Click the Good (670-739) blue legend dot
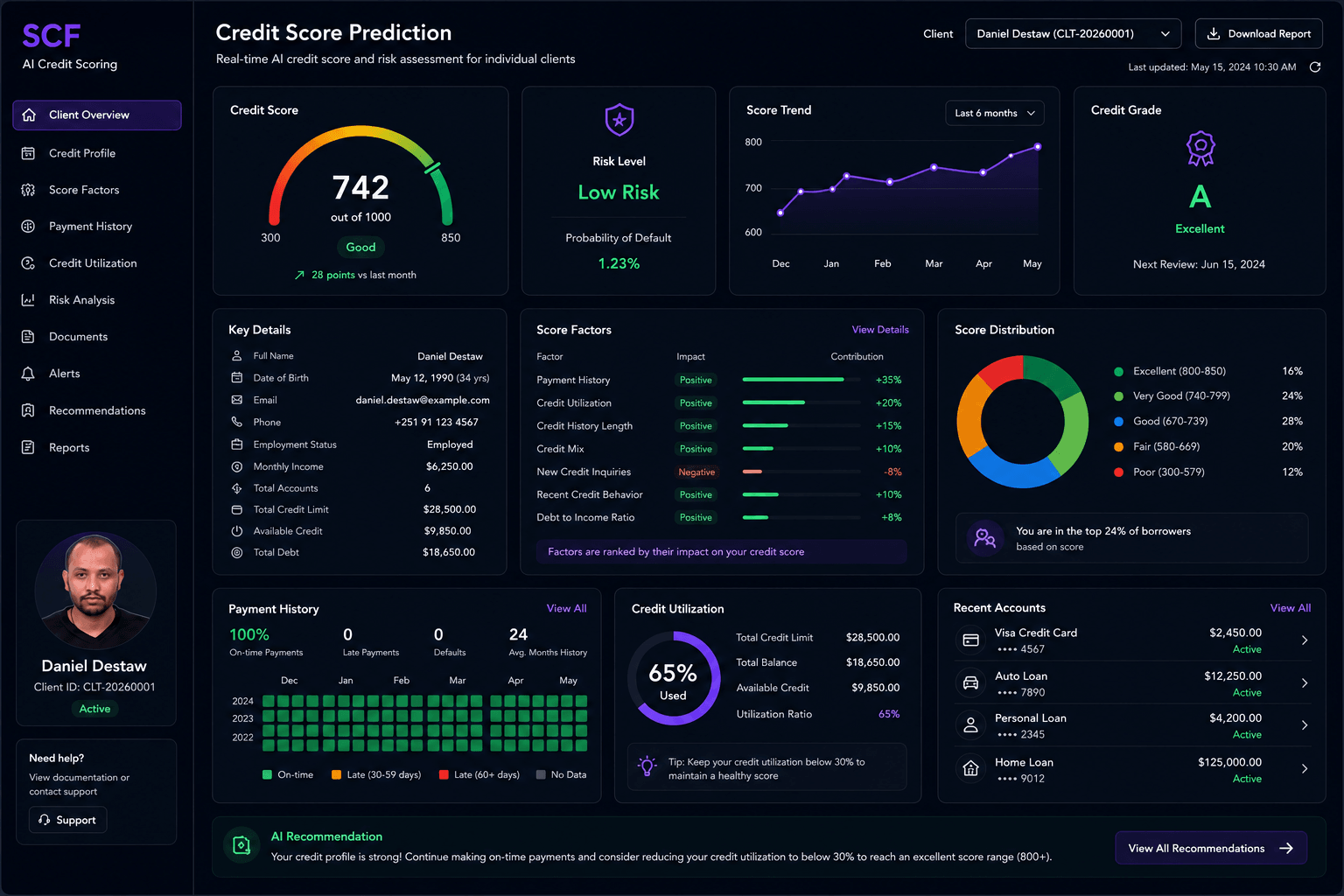 click(1118, 422)
